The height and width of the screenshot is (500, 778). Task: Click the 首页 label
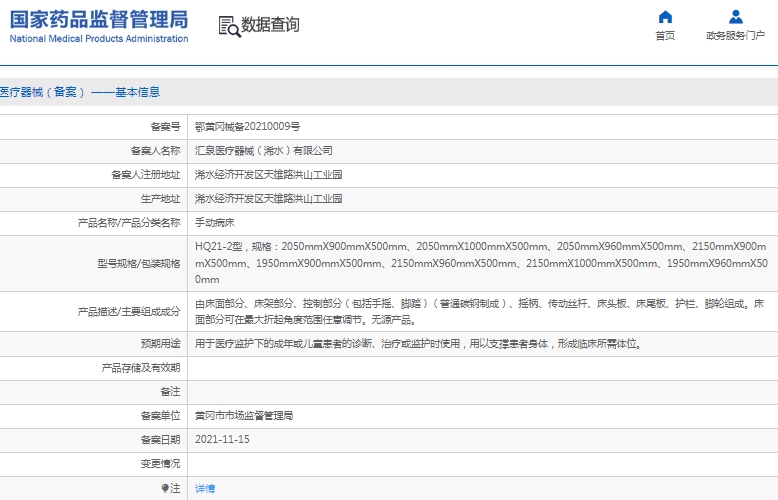coord(665,36)
